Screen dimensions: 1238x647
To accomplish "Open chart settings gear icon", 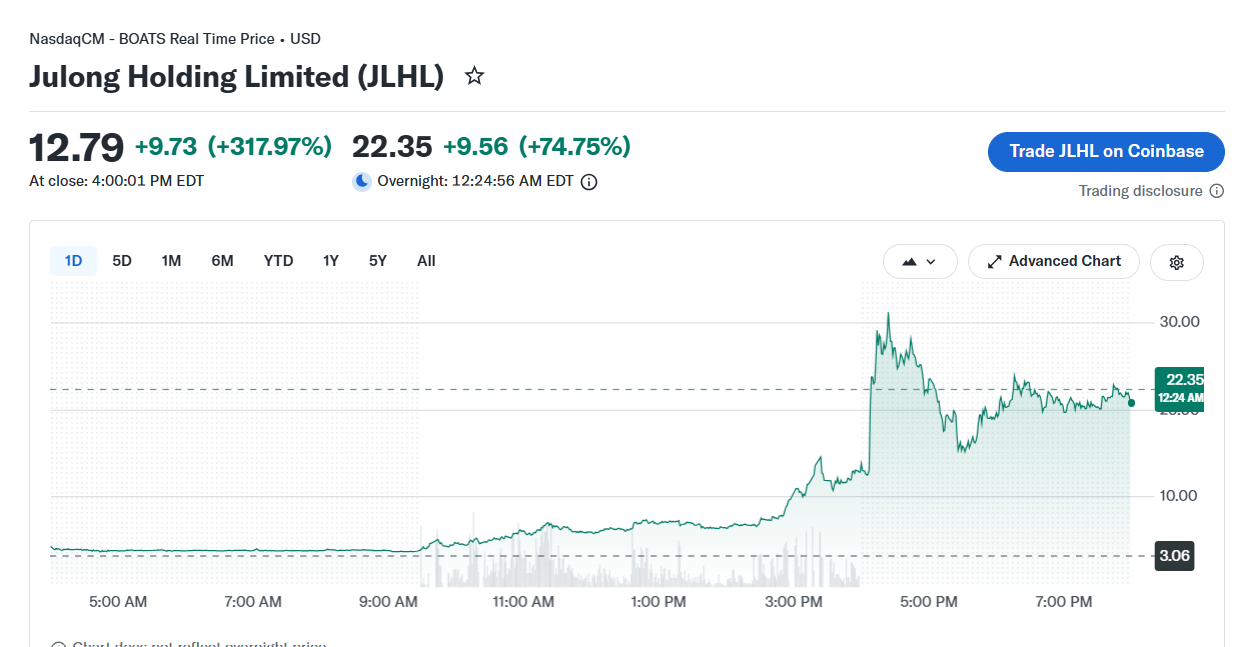I will 1177,262.
